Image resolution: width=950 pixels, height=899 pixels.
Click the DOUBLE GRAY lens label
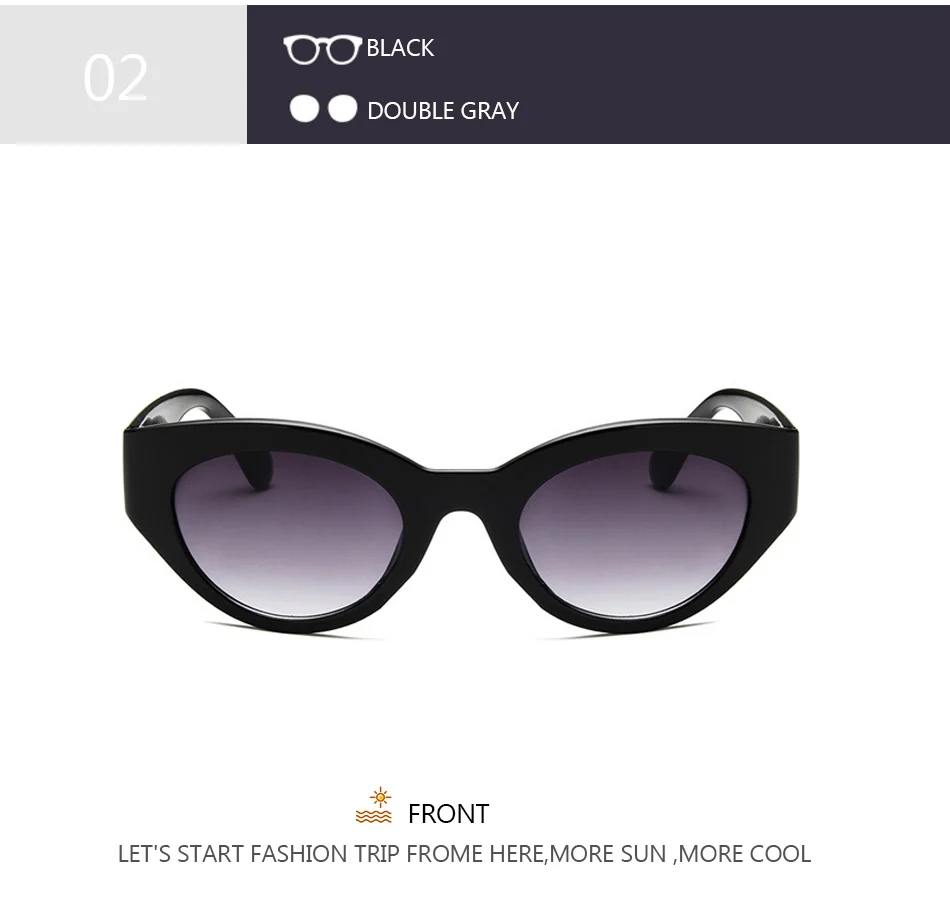coord(443,111)
